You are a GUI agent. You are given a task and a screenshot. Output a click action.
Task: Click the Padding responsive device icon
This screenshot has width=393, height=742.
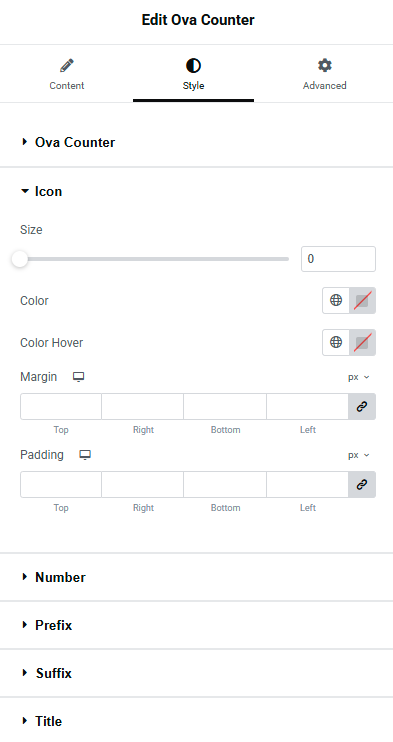(85, 455)
